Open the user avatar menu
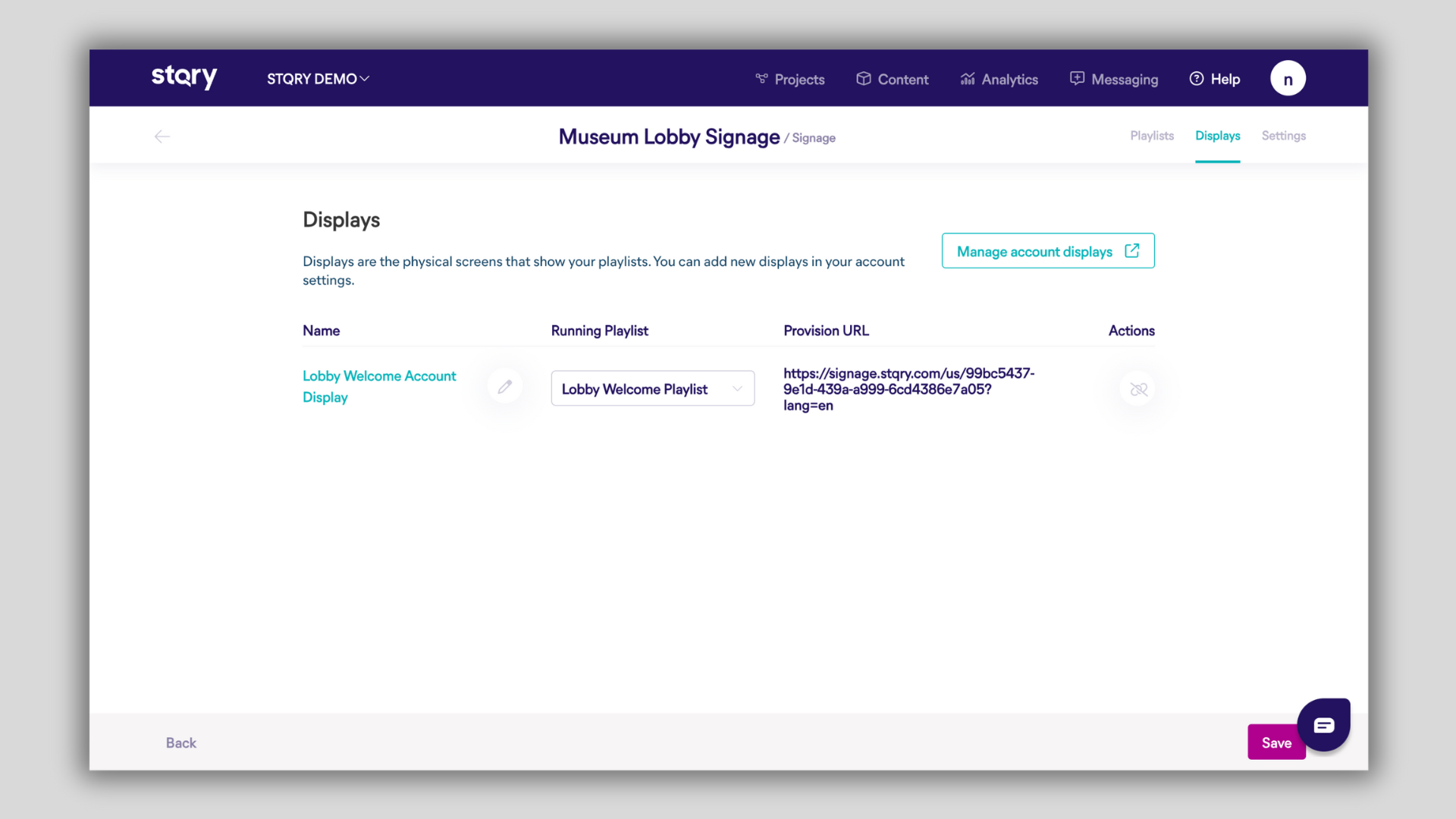 point(1288,79)
